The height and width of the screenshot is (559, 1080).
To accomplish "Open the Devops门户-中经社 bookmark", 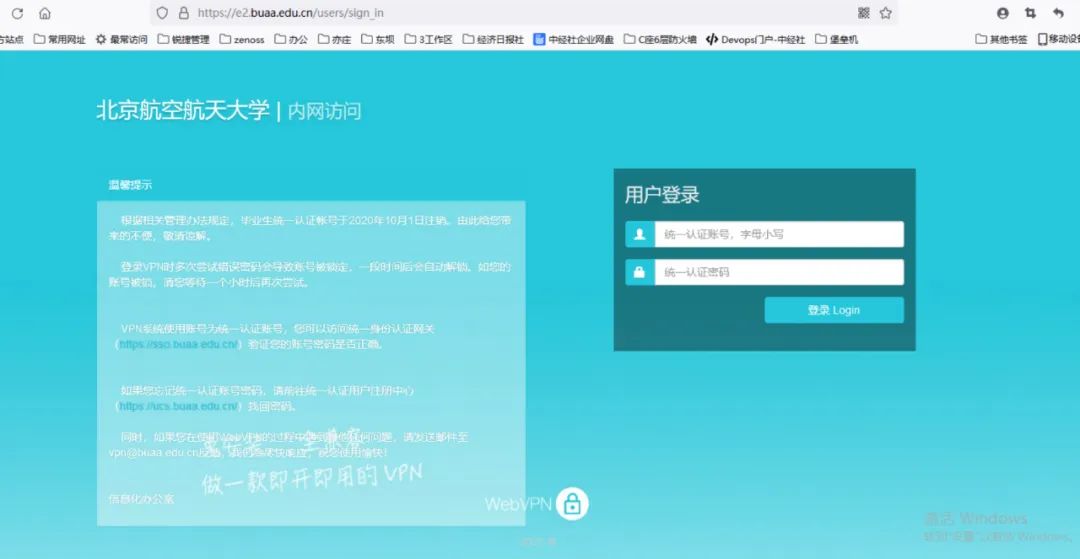I will [x=756, y=39].
